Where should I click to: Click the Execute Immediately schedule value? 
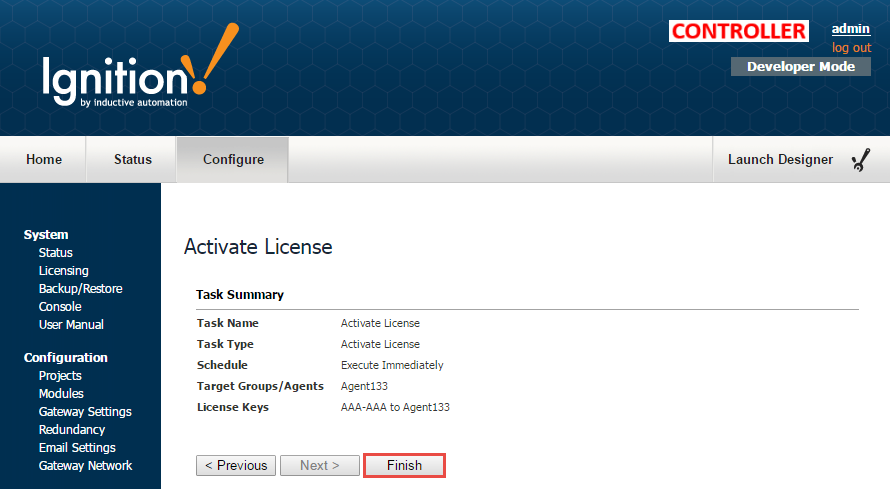[392, 365]
